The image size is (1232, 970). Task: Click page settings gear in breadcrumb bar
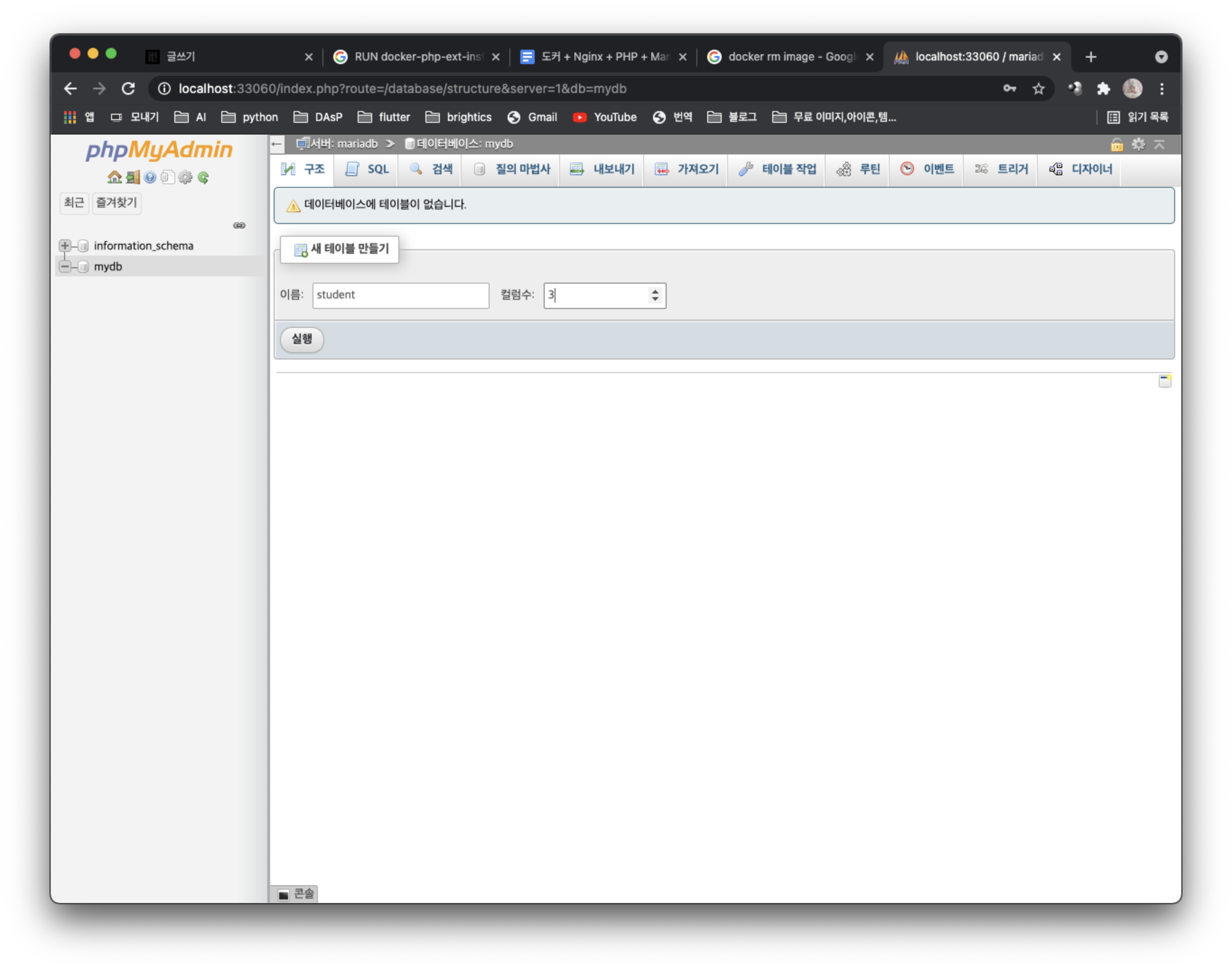[1138, 144]
